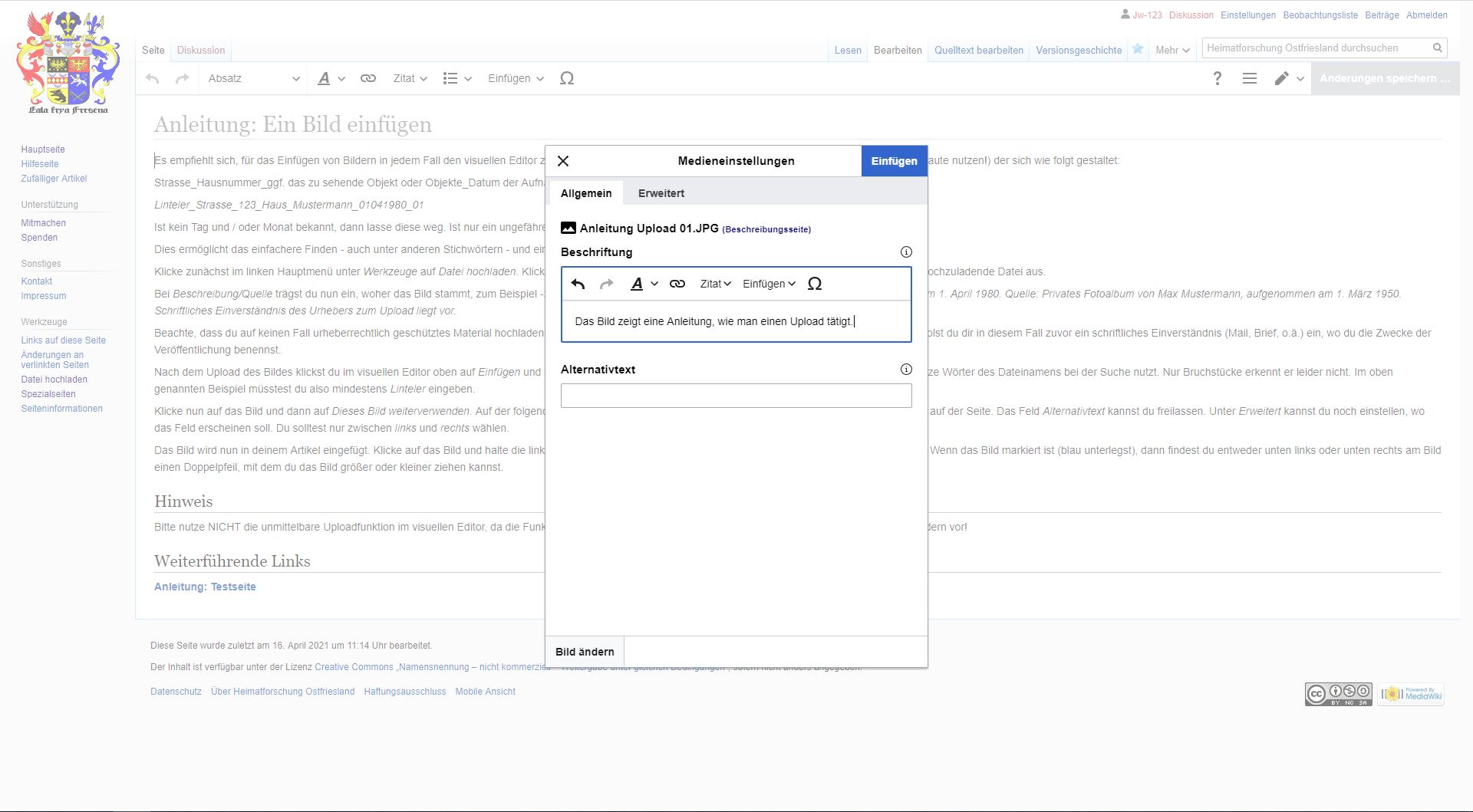This screenshot has width=1473, height=812.
Task: Expand the Zitat dropdown in caption toolbar
Action: tap(715, 284)
